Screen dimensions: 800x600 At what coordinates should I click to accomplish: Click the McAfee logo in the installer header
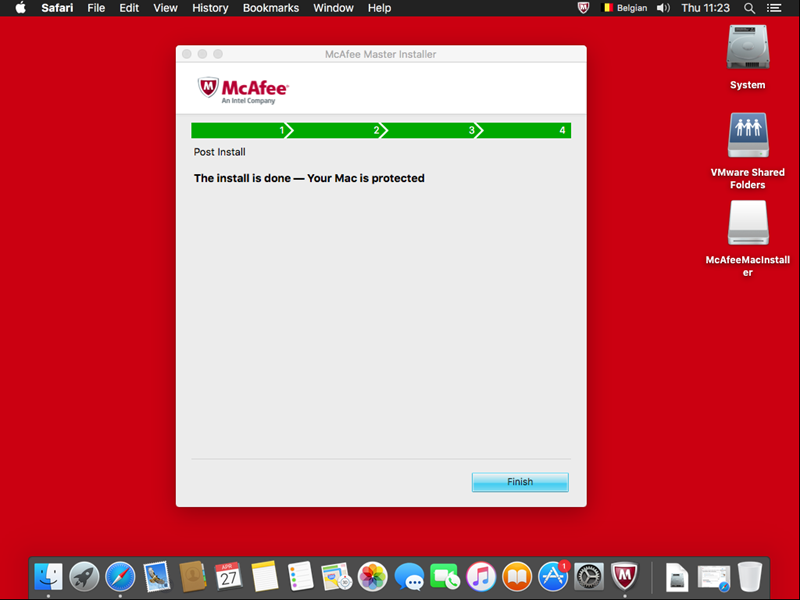coord(243,90)
